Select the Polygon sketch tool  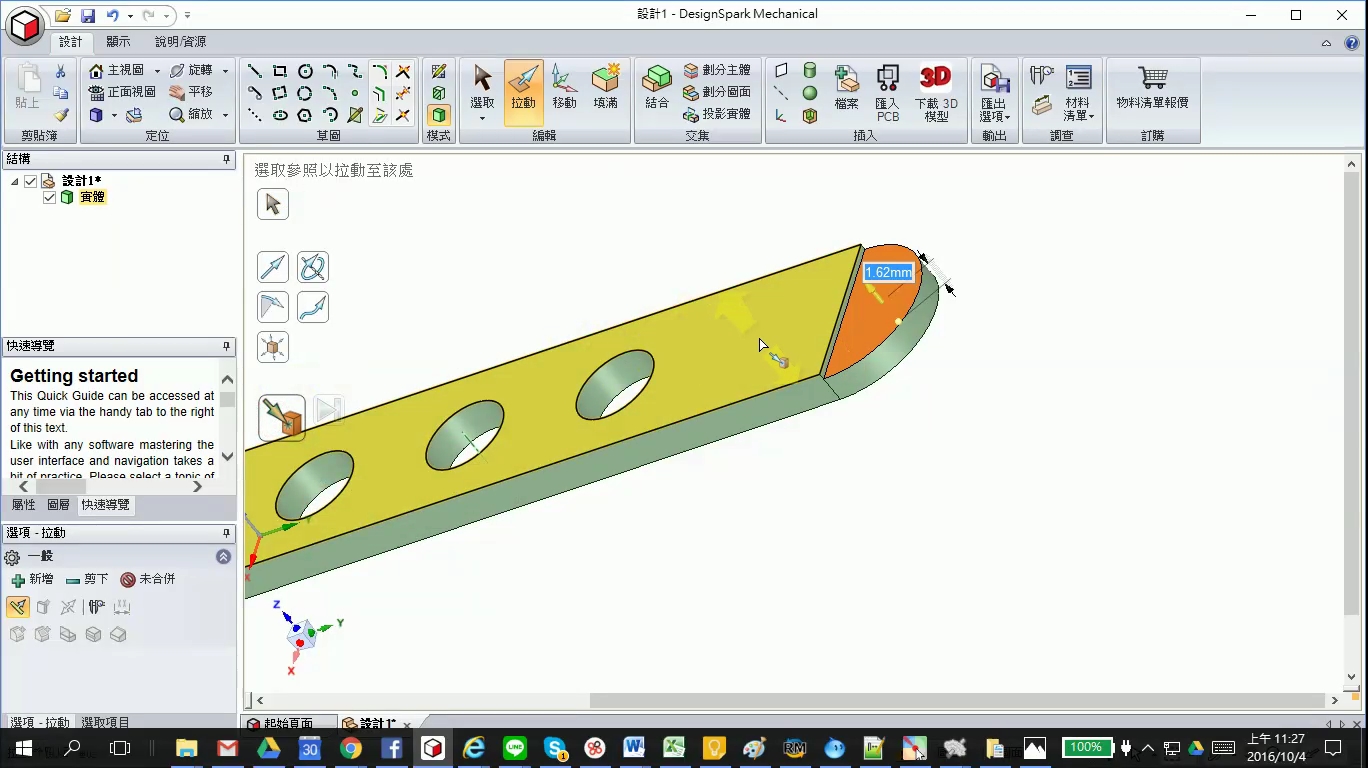pyautogui.click(x=305, y=115)
